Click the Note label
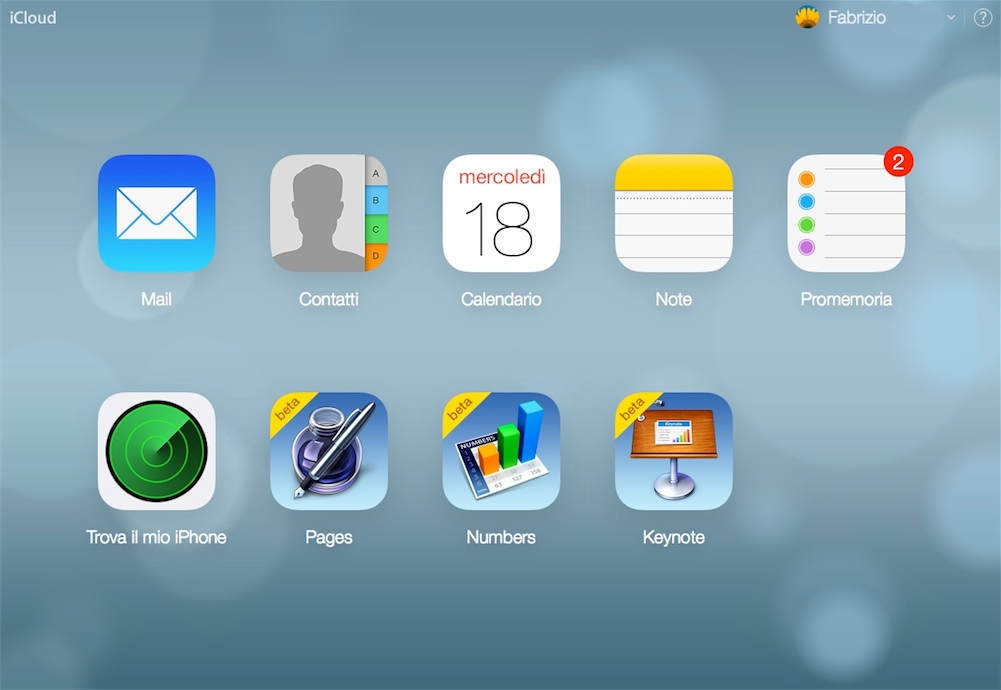Viewport: 1001px width, 690px height. [x=674, y=299]
